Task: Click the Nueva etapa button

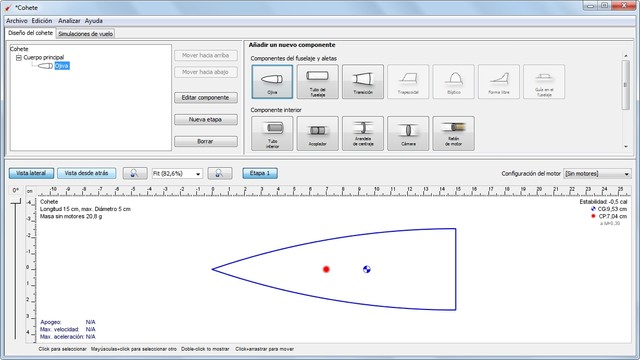Action: [206, 120]
